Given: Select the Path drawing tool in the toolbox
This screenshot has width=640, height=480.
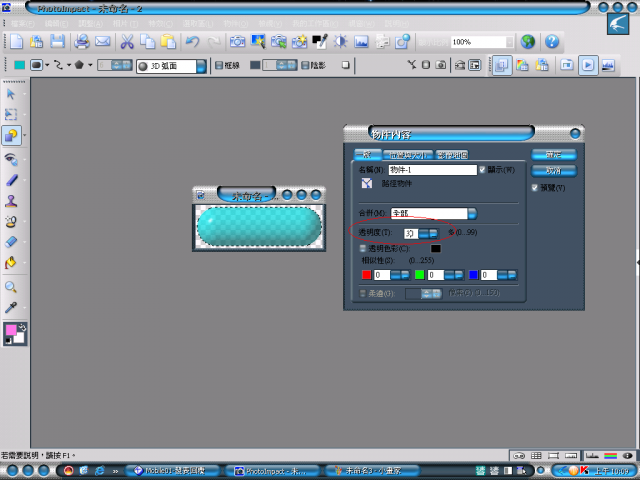Looking at the screenshot, I should (x=11, y=135).
